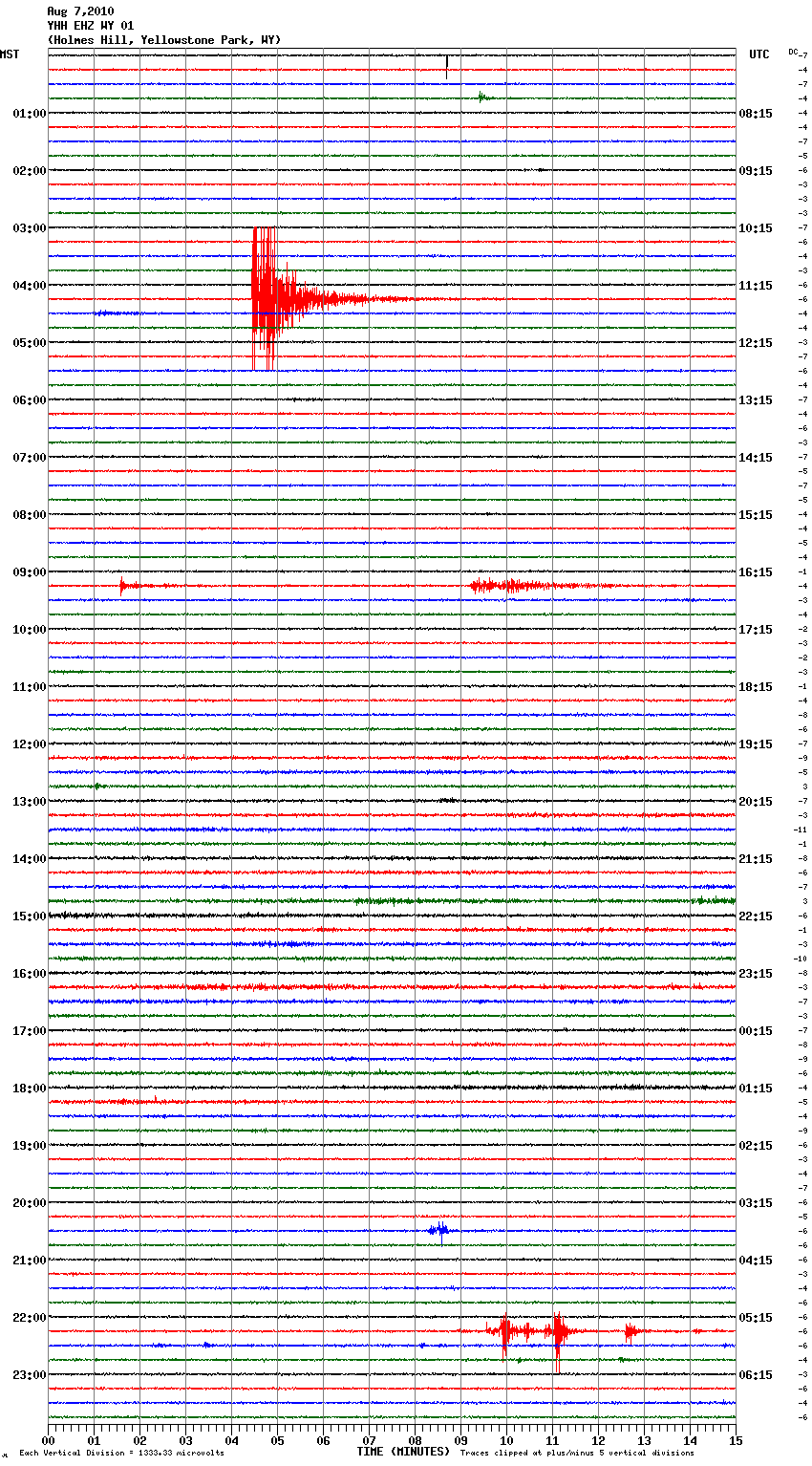Screen dimensions: 812x1466
Task: Select the 07:00 MST time label
Action: click(x=30, y=458)
